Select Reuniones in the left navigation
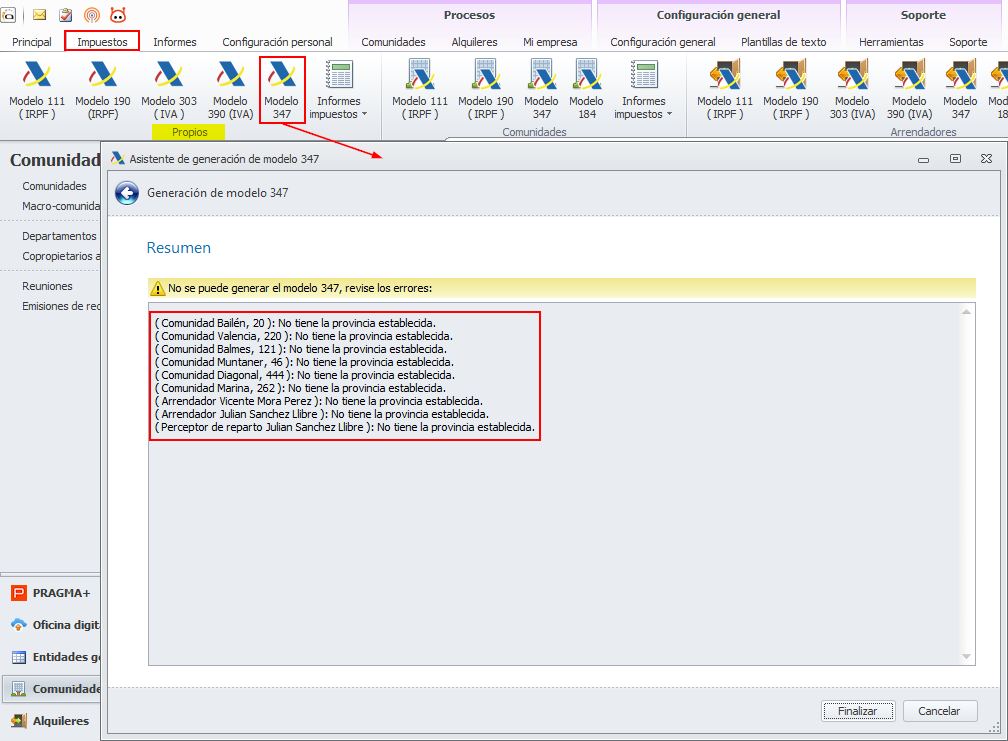Viewport: 1008px width, 741px height. pos(47,286)
